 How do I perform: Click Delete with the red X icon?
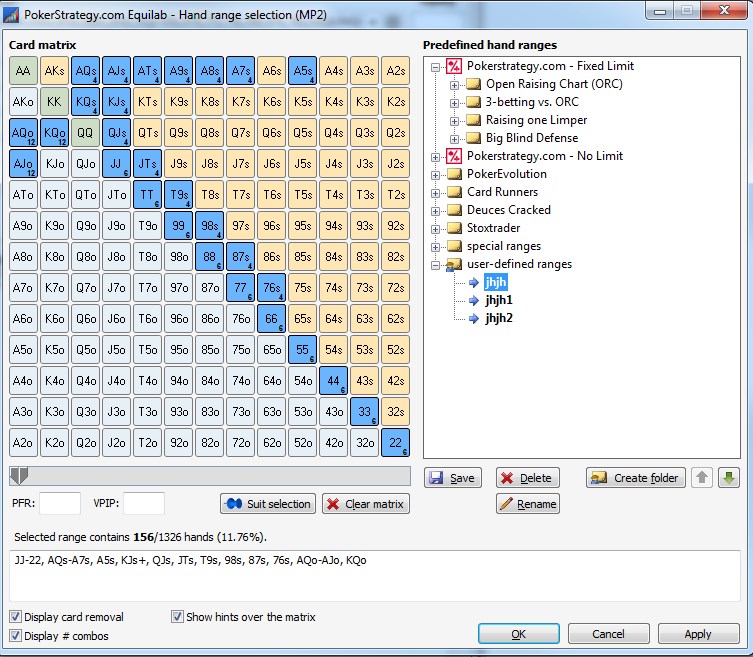528,478
